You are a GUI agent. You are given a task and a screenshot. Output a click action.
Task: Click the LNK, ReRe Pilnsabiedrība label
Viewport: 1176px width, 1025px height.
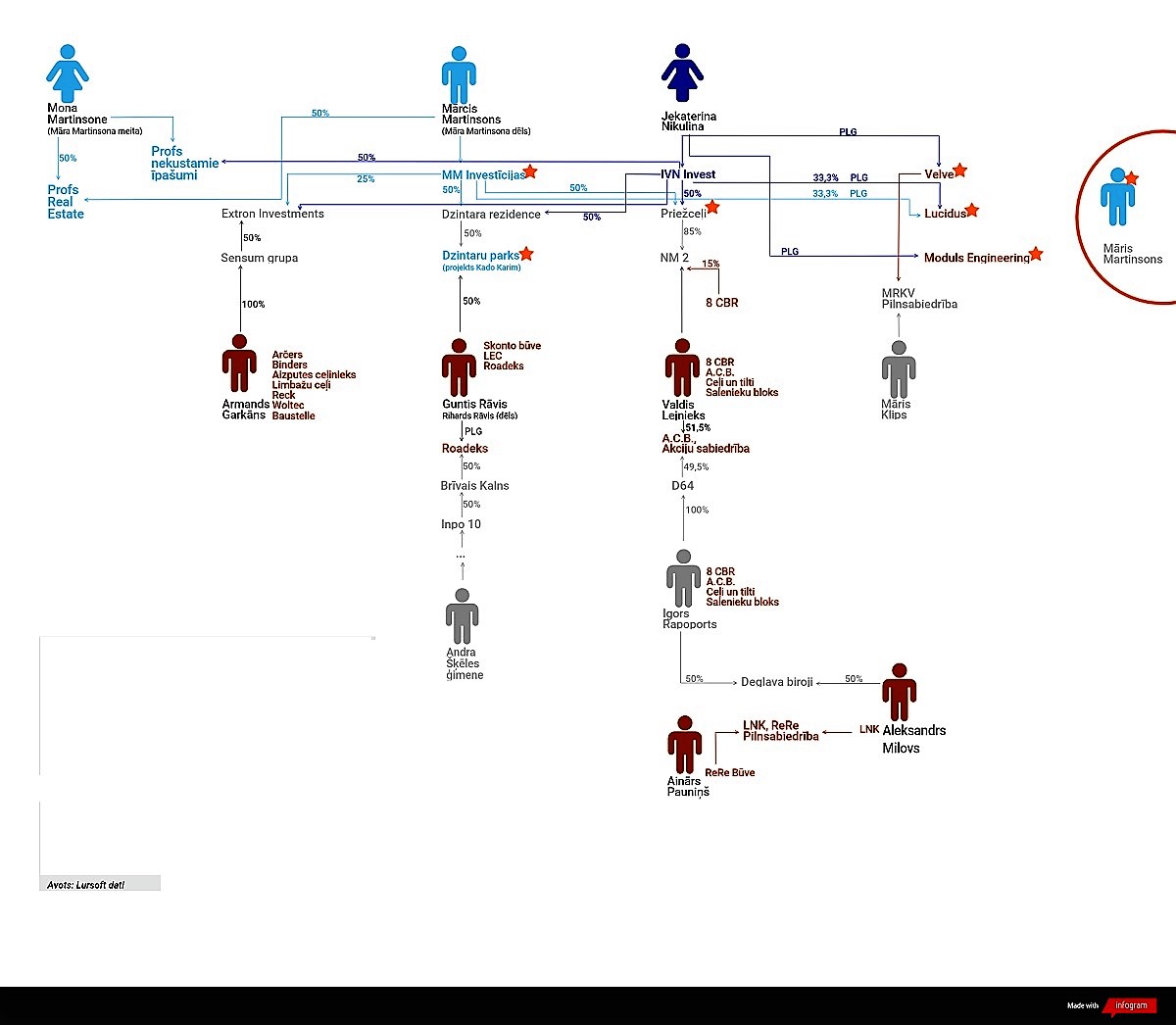(x=780, y=731)
